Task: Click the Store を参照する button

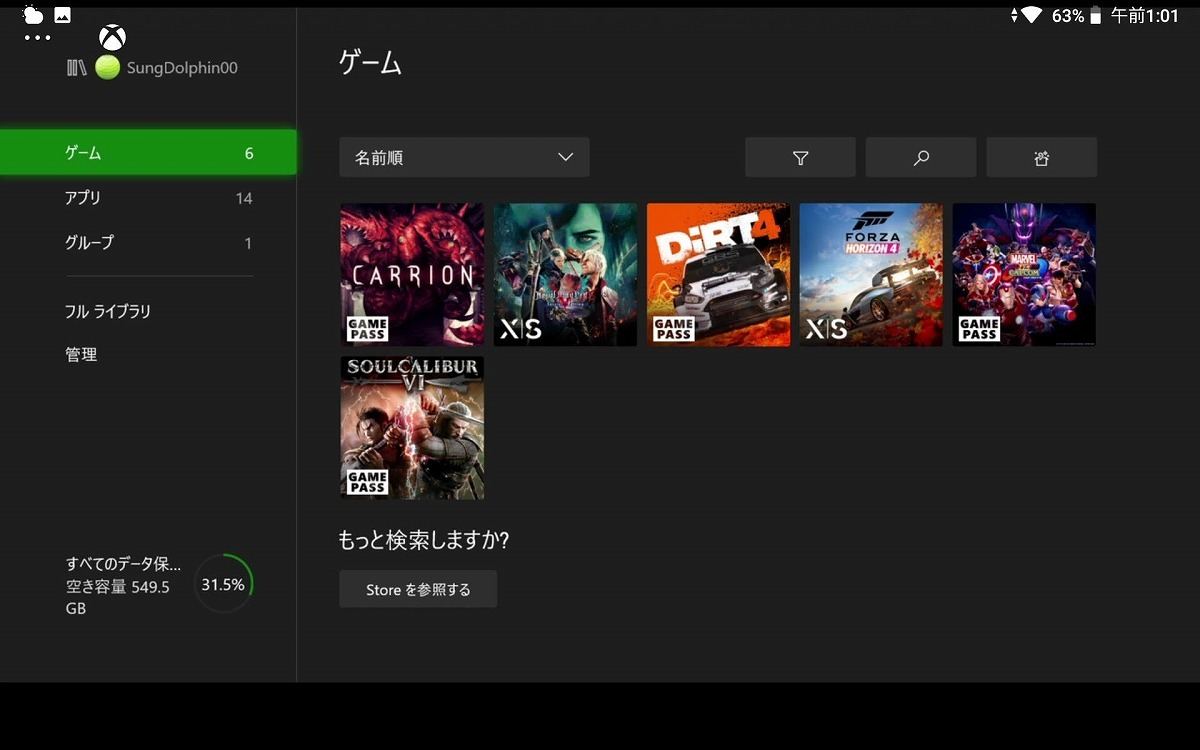Action: pos(418,589)
